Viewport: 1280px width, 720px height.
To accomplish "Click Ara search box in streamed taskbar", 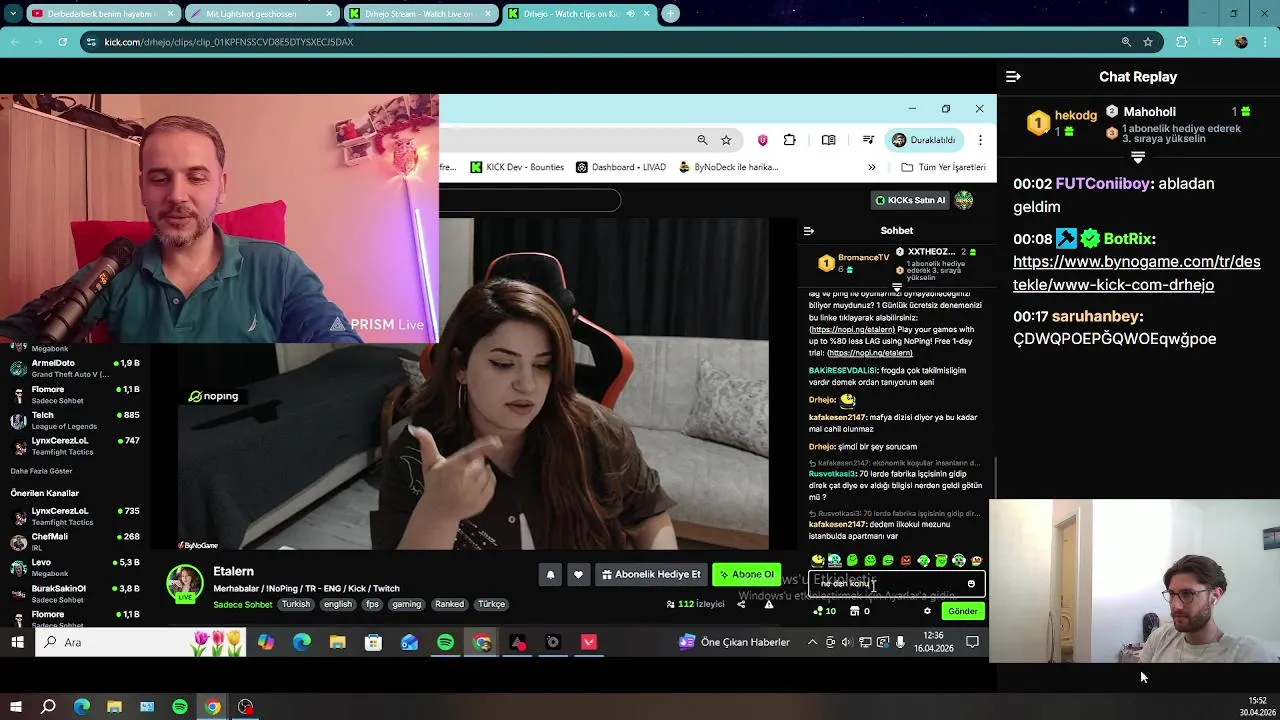I will pyautogui.click(x=140, y=642).
